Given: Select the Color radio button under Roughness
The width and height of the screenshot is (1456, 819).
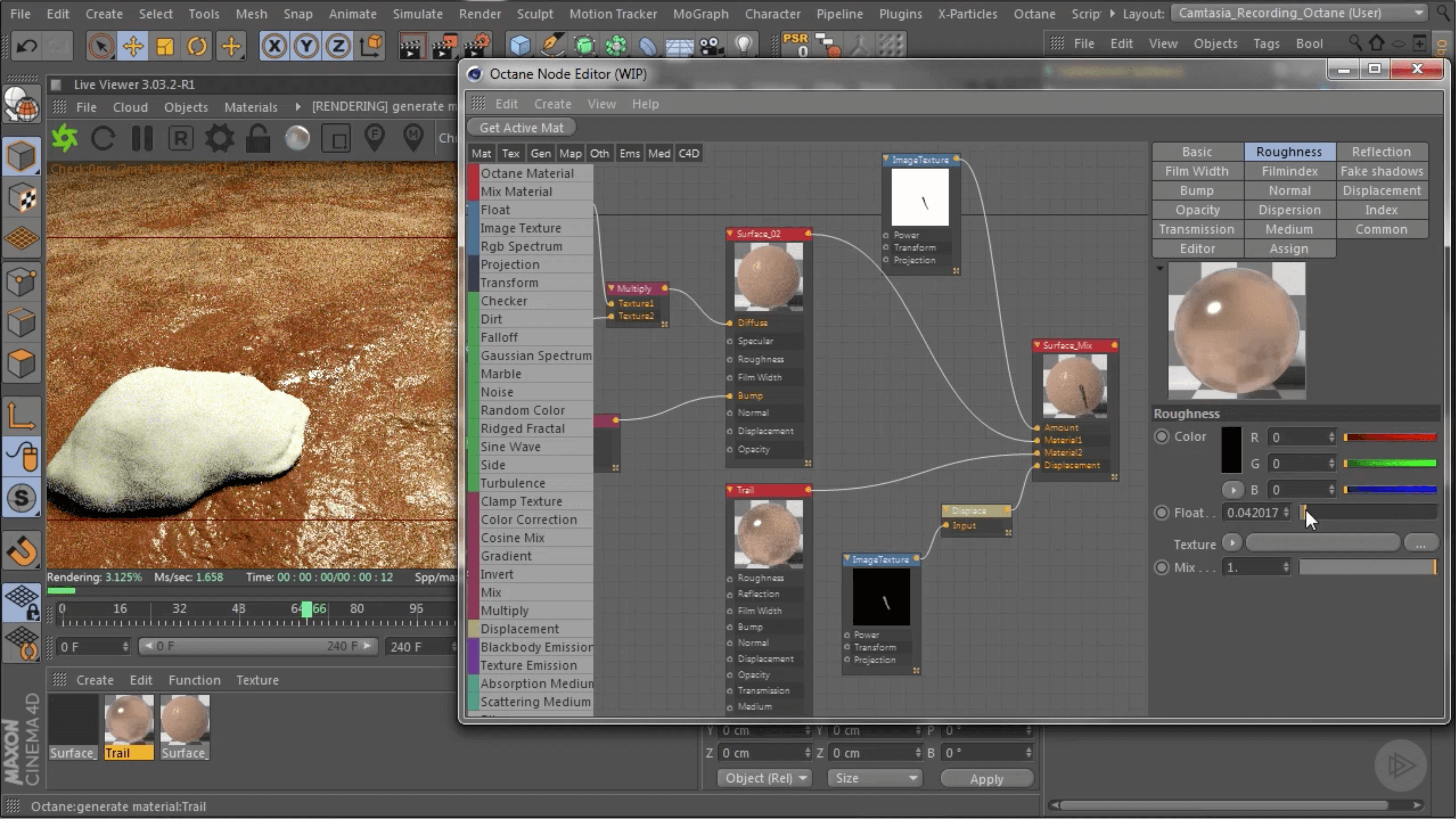Looking at the screenshot, I should 1162,437.
